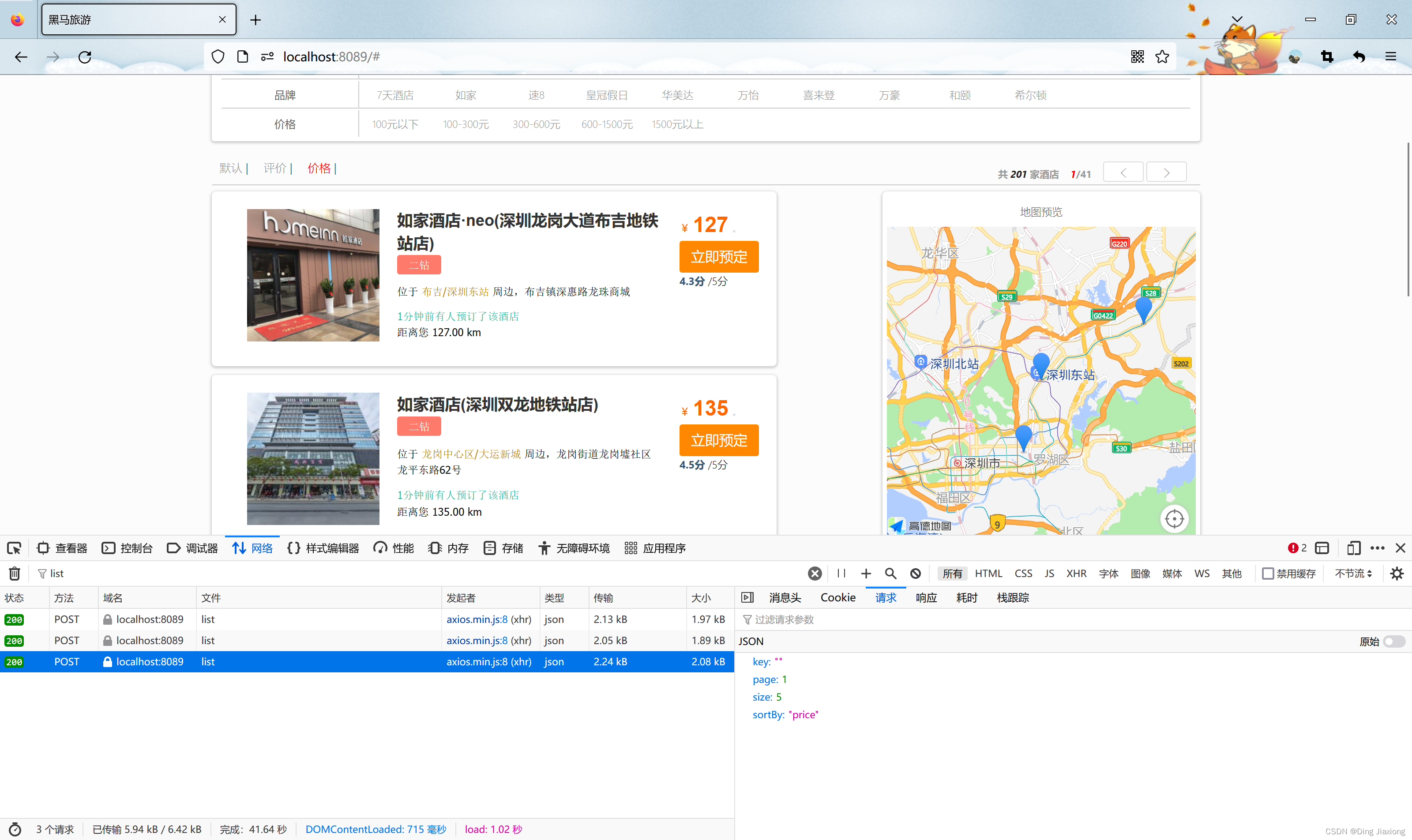The height and width of the screenshot is (840, 1412).
Task: Toggle the 原始 raw JSON switch
Action: point(1394,641)
